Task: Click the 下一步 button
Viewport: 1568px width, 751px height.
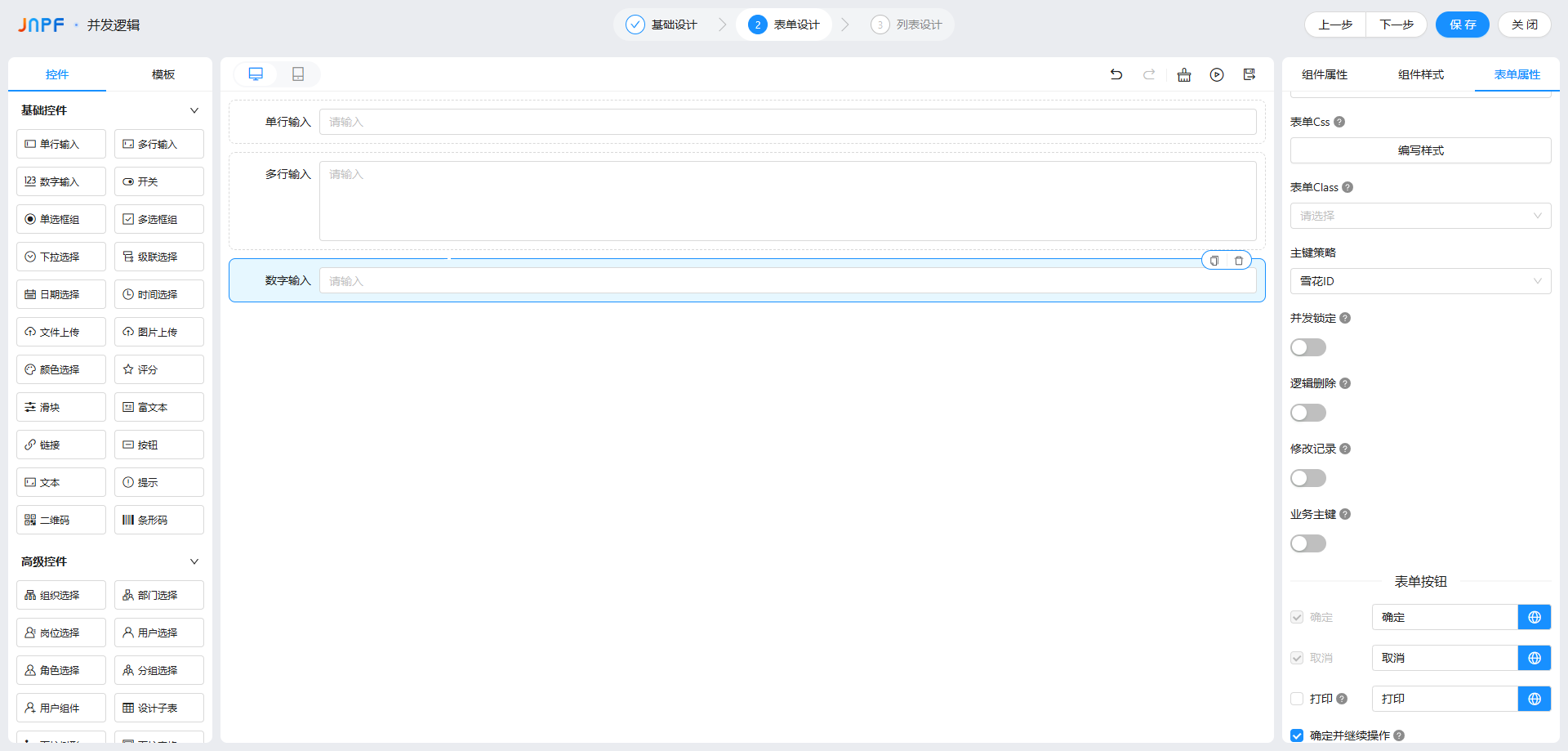Action: 1396,25
